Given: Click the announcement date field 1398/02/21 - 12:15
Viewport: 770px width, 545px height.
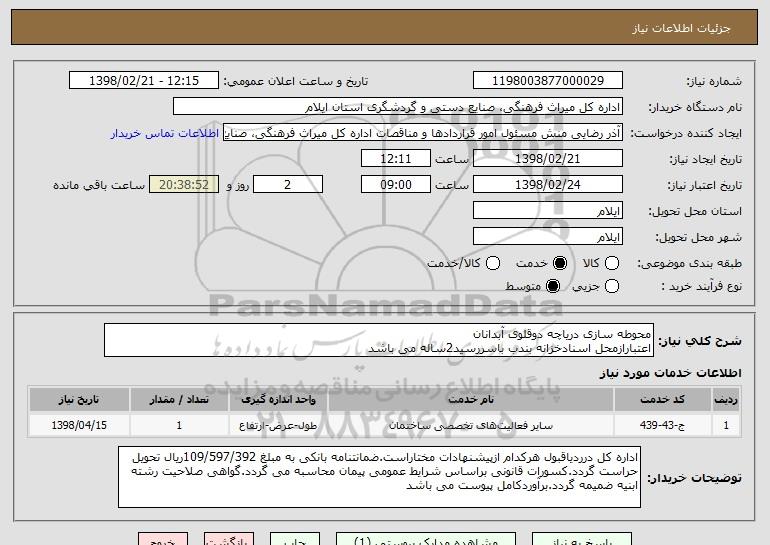Looking at the screenshot, I should tap(144, 81).
